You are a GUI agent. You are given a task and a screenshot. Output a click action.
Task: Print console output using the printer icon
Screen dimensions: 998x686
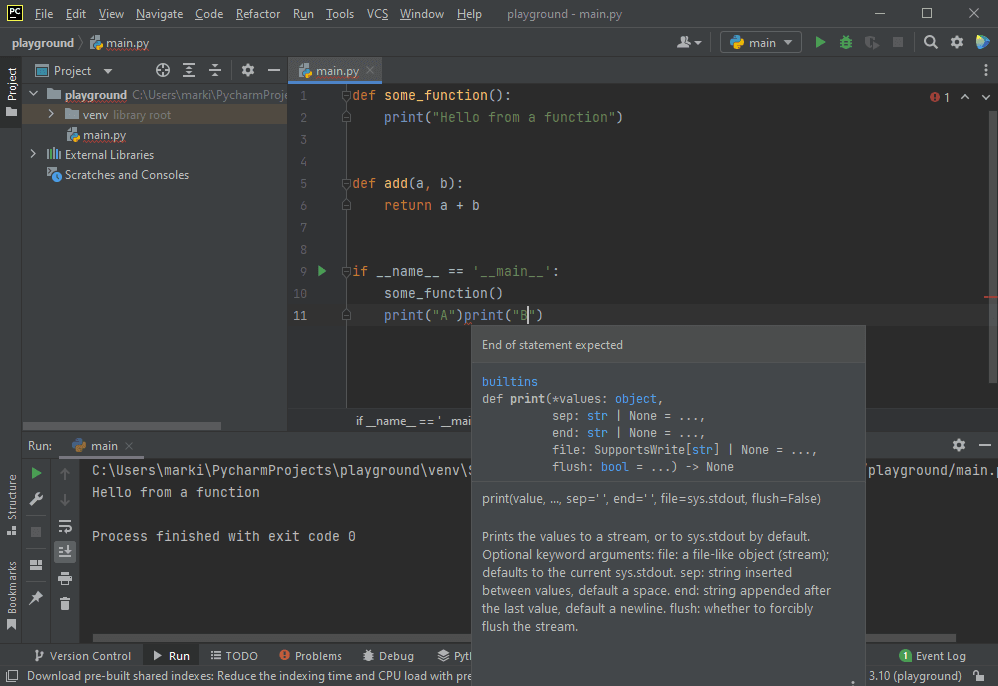click(x=65, y=578)
